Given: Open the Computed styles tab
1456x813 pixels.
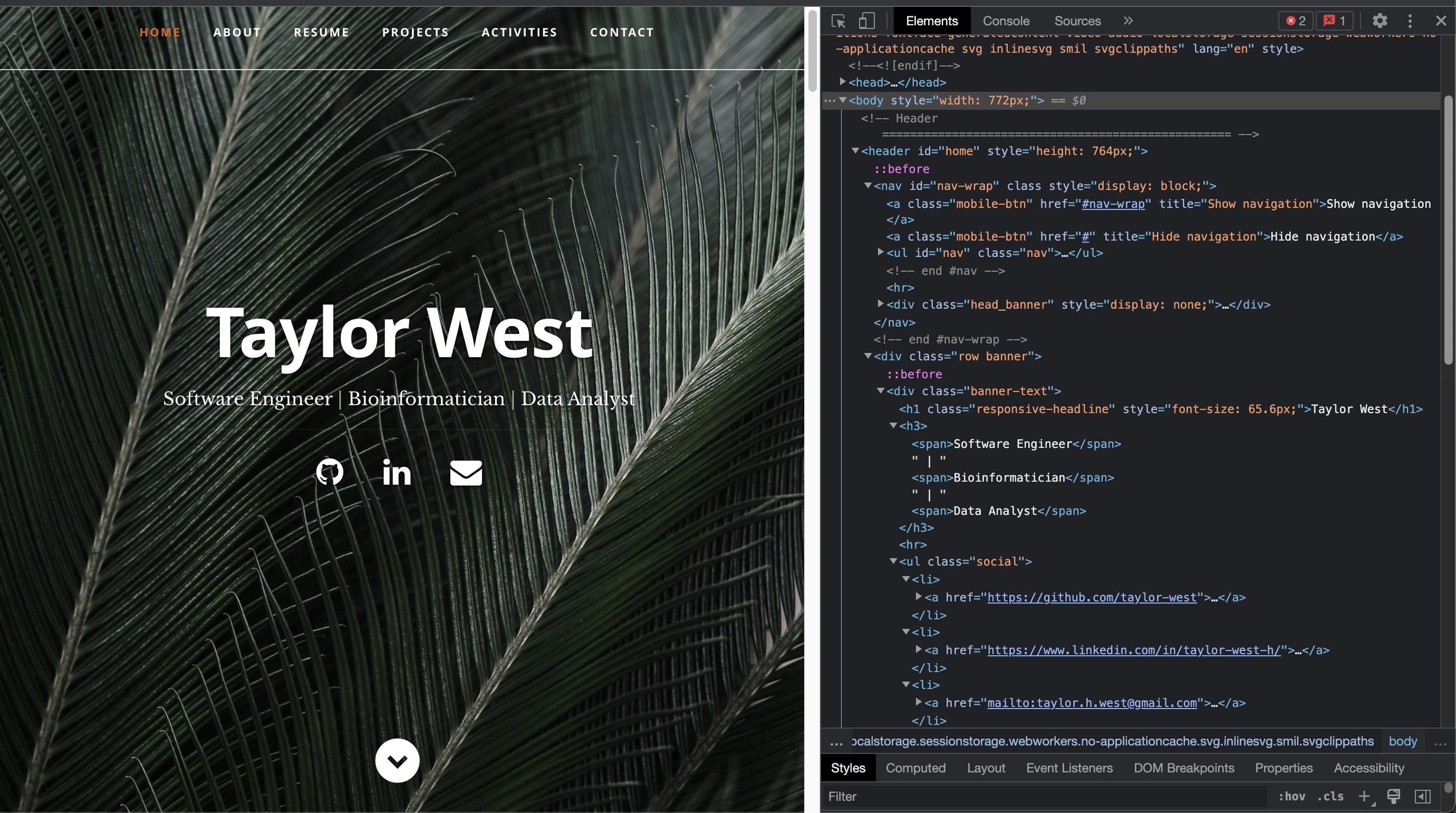Looking at the screenshot, I should [x=915, y=768].
